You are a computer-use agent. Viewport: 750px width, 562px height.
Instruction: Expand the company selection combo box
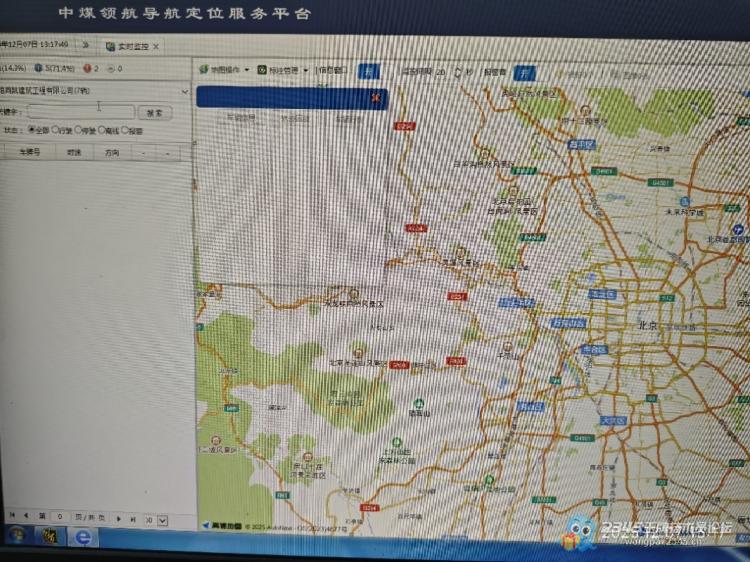184,91
